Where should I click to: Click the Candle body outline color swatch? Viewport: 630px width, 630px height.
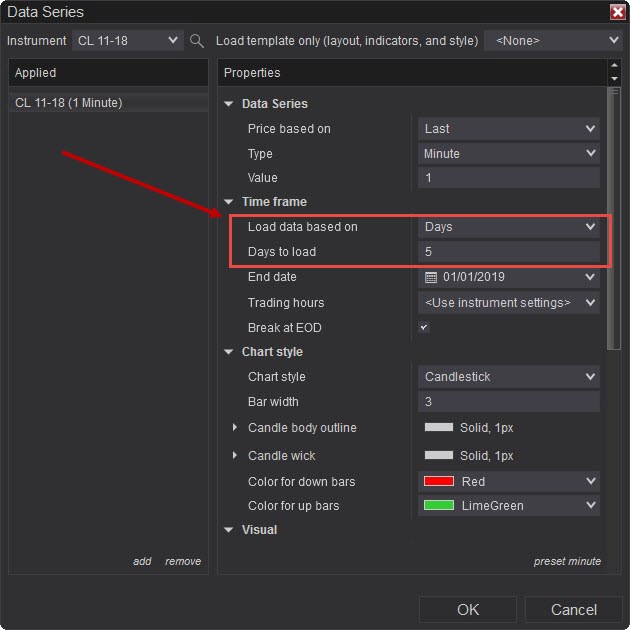pyautogui.click(x=439, y=428)
